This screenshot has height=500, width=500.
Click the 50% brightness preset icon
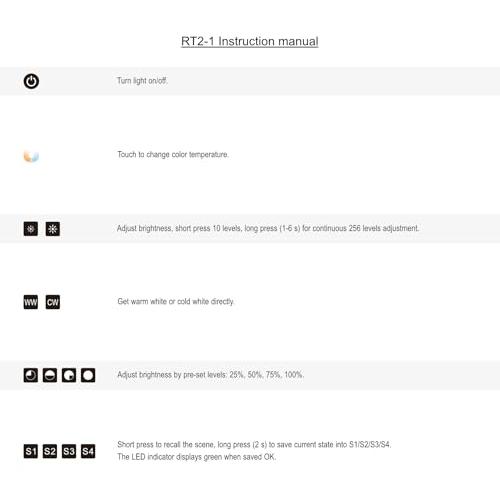(50, 375)
